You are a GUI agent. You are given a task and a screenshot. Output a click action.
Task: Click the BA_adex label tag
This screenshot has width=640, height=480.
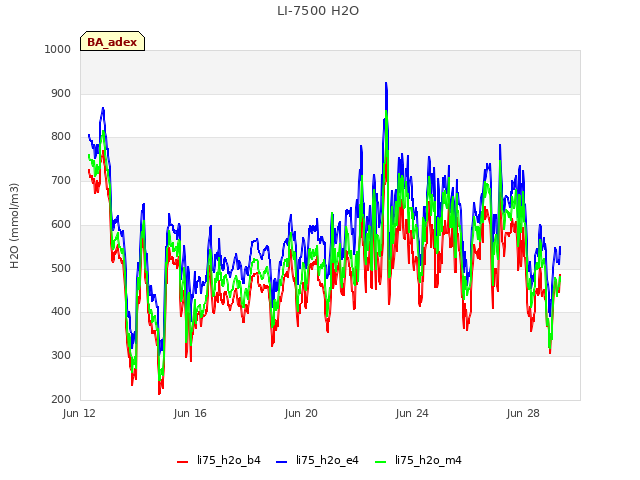(x=112, y=41)
